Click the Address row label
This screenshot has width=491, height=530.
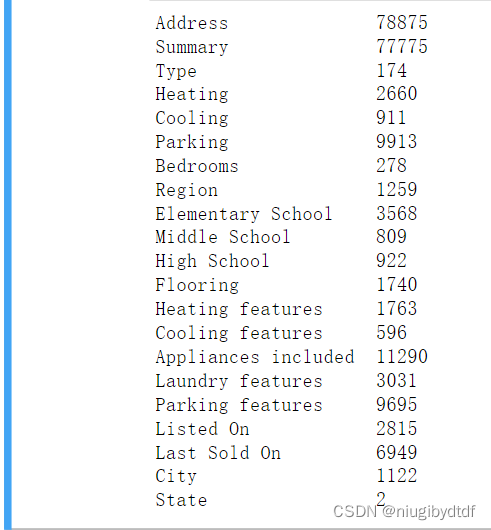(192, 23)
